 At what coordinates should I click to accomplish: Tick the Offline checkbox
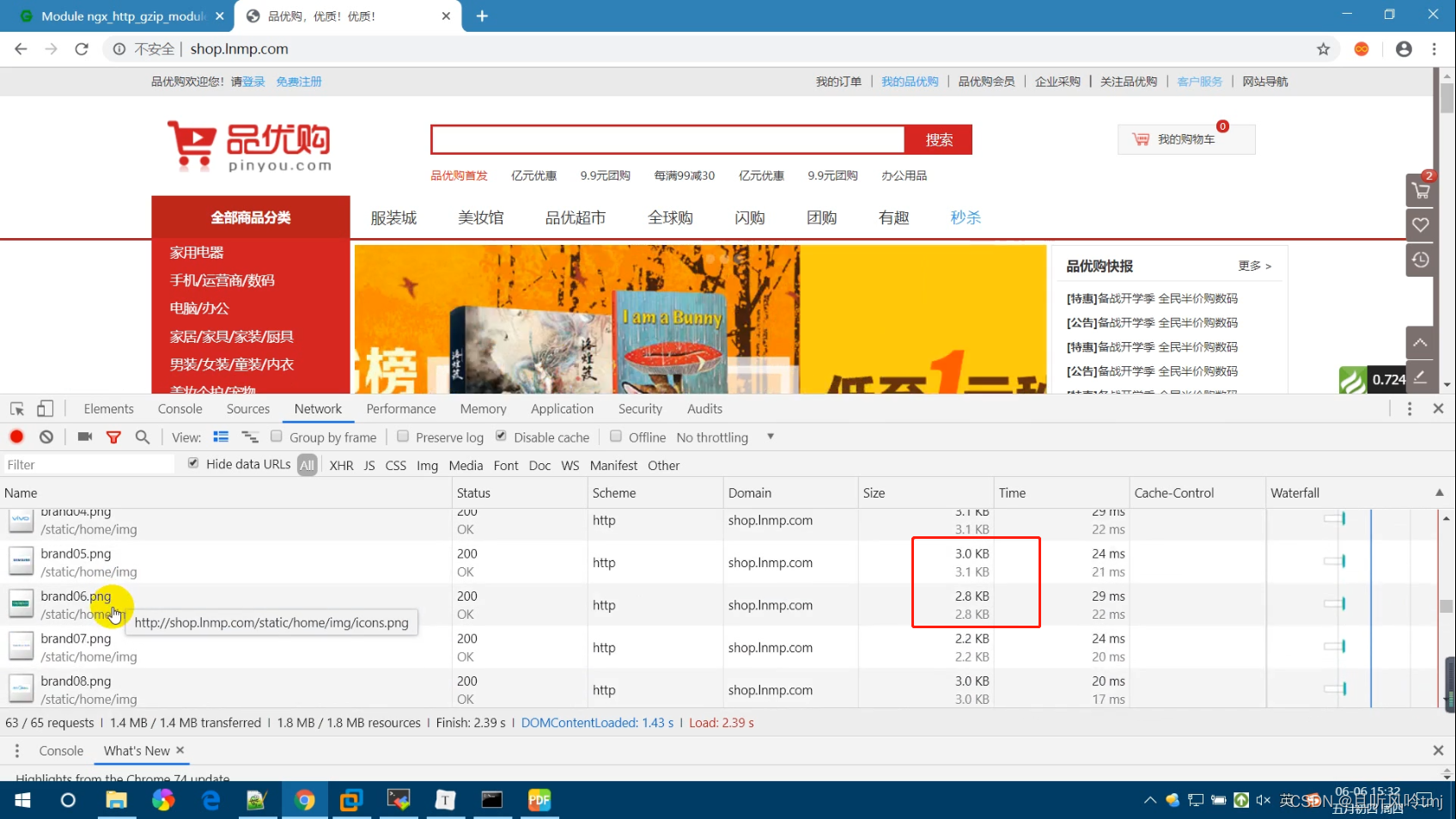tap(616, 437)
